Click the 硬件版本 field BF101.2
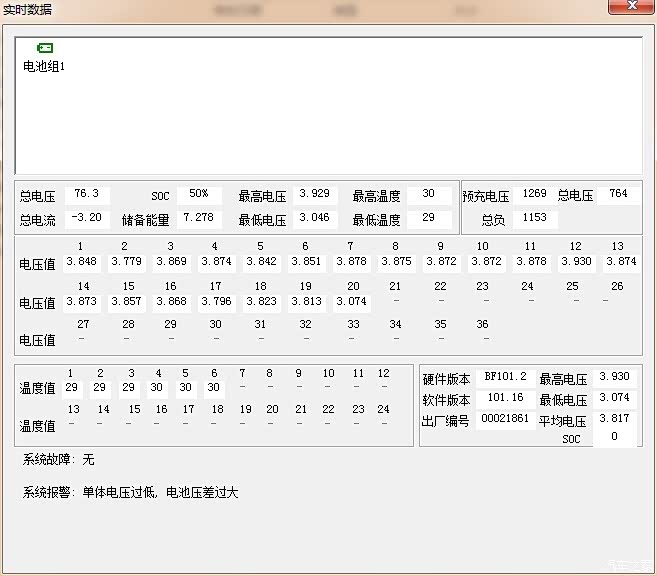The height and width of the screenshot is (576, 657). coord(505,377)
